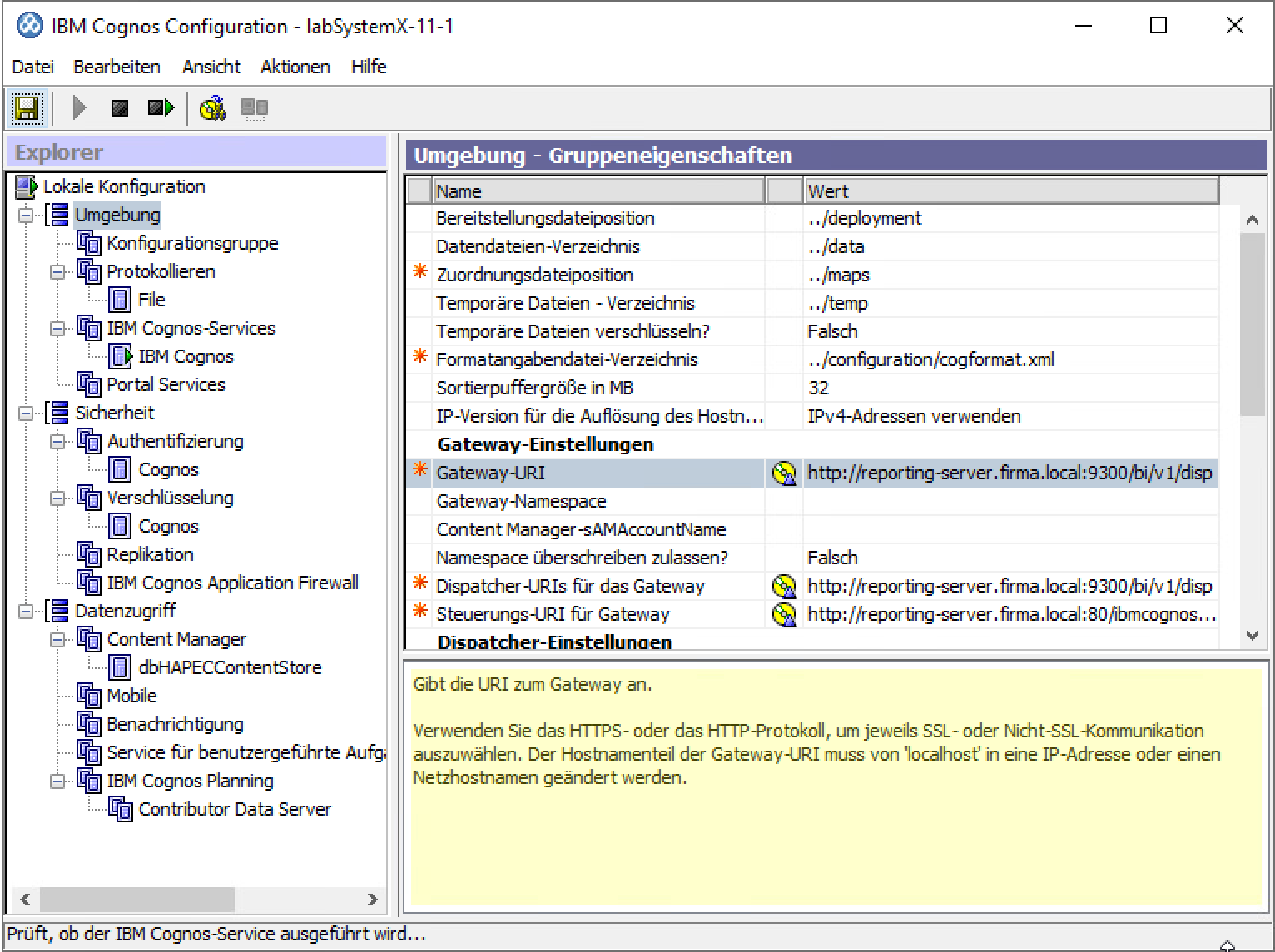Click the Wert column header
This screenshot has height=952, width=1275.
pos(1010,191)
